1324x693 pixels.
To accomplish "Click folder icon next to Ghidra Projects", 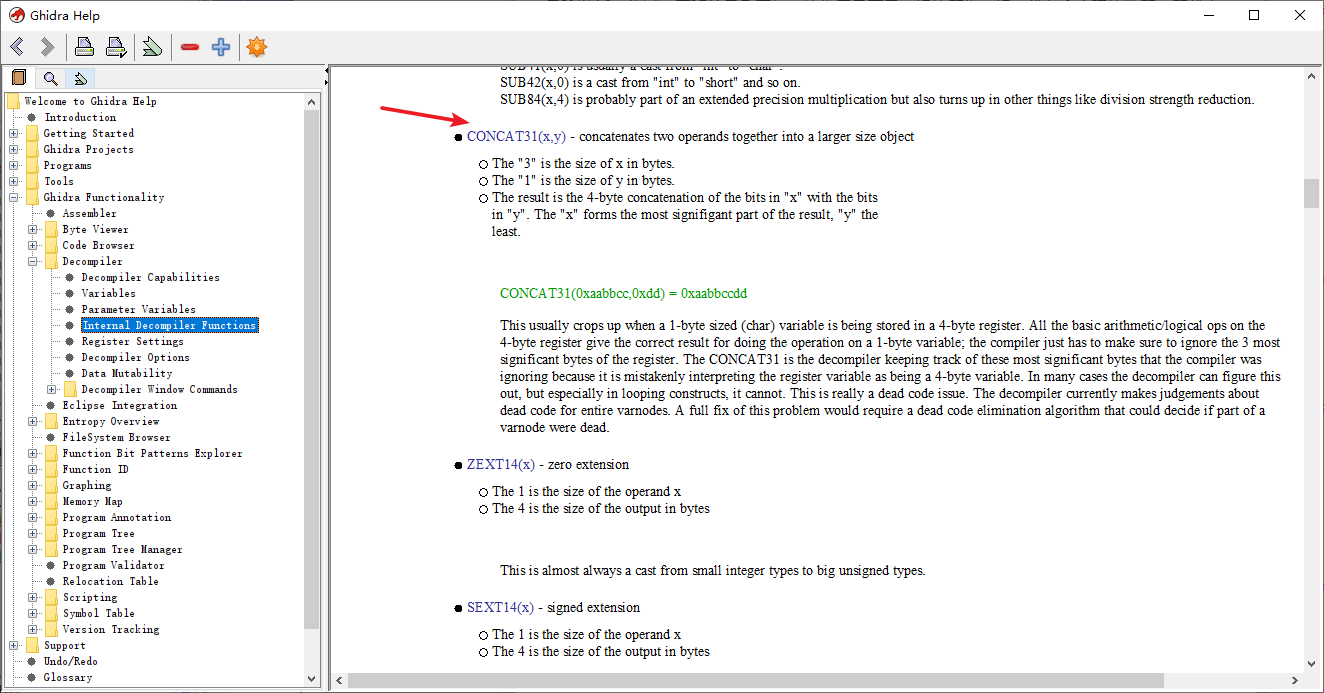I will pos(32,149).
